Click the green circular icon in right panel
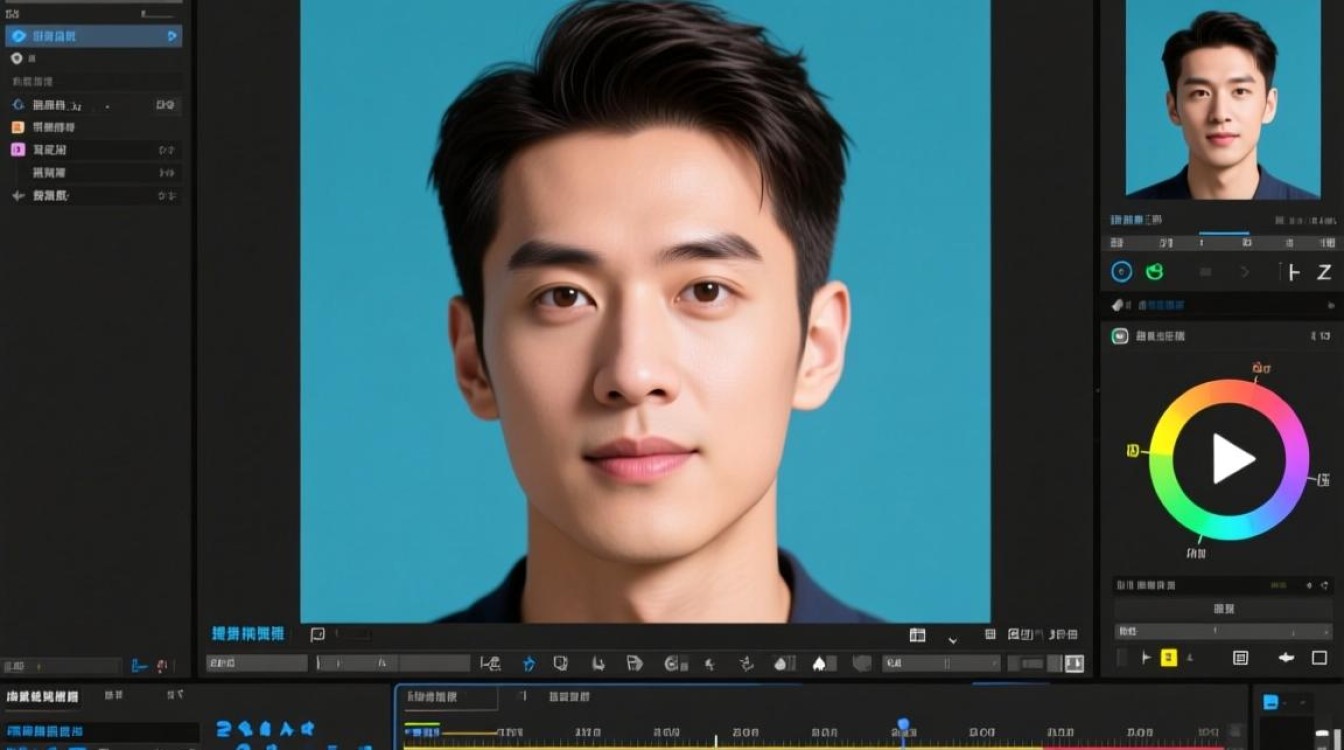The width and height of the screenshot is (1344, 750). pyautogui.click(x=1155, y=271)
